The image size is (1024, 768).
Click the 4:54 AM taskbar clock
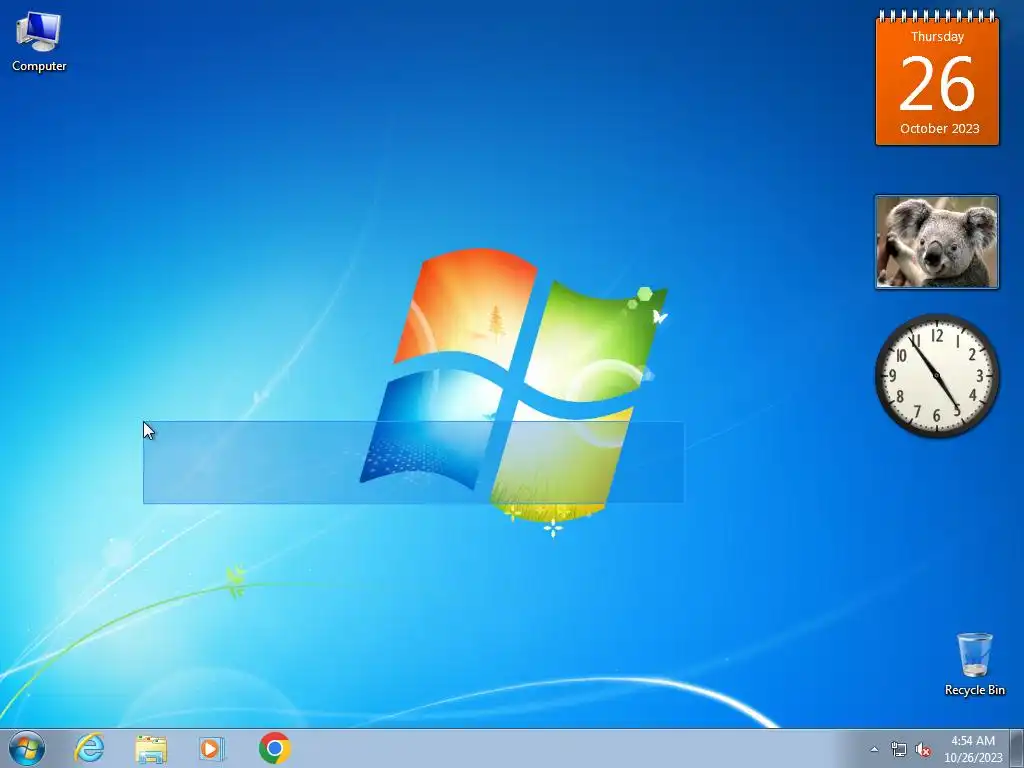972,749
